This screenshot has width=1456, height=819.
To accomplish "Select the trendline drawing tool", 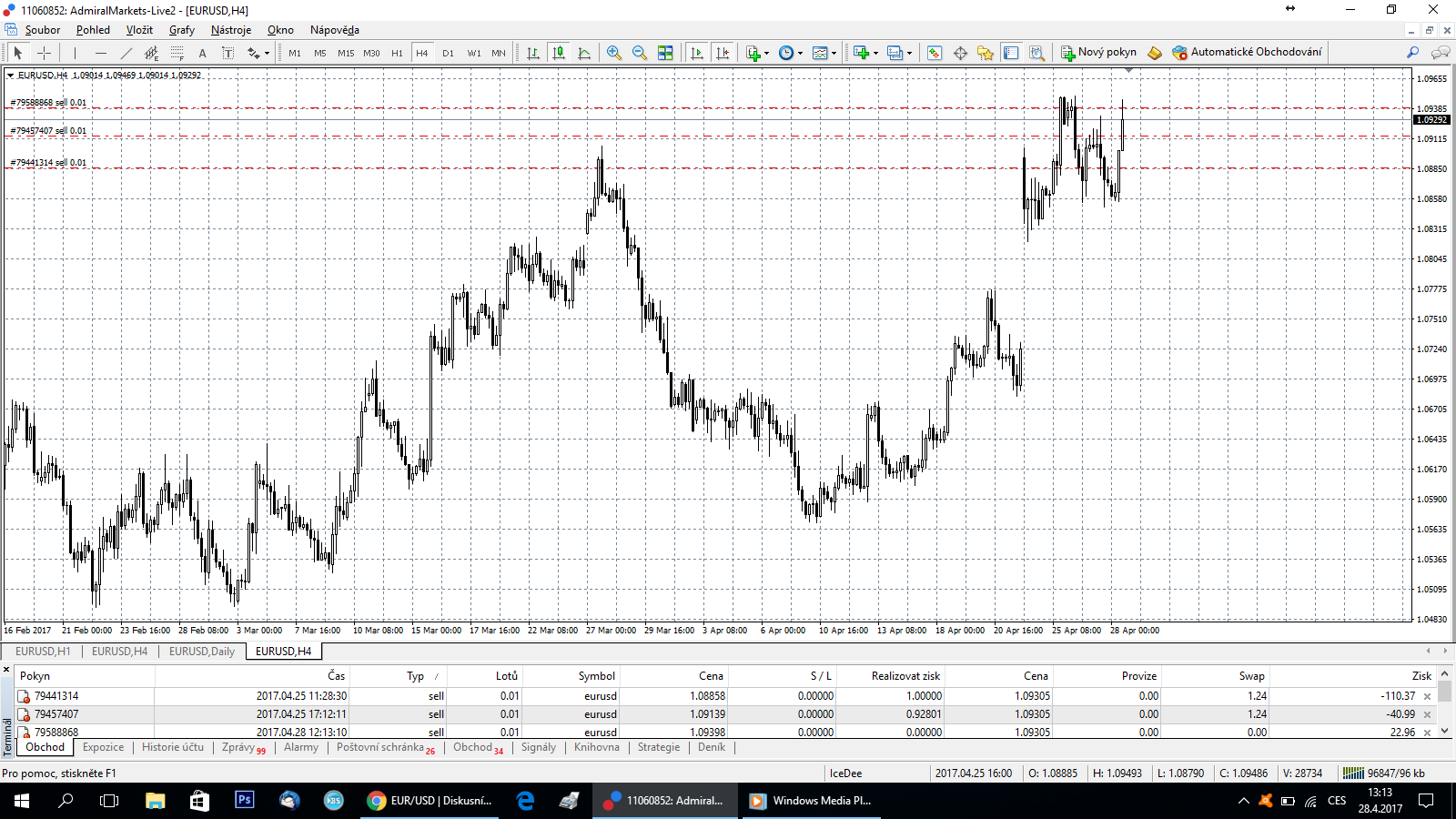I will coord(126,53).
